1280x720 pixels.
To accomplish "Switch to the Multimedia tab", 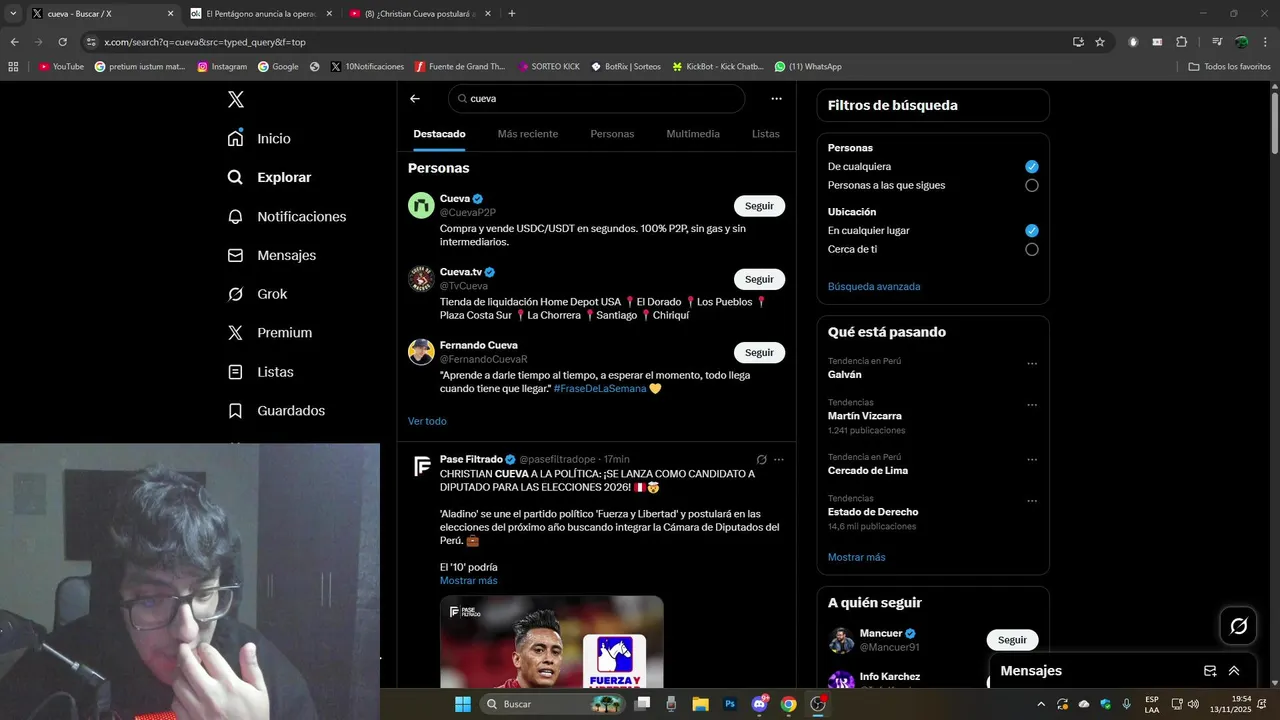I will [x=693, y=134].
